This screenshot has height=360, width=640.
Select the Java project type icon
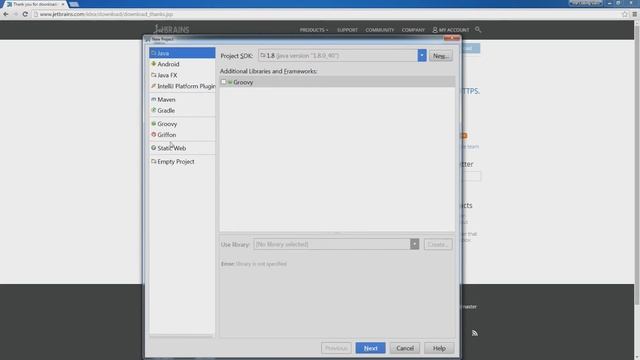(153, 53)
